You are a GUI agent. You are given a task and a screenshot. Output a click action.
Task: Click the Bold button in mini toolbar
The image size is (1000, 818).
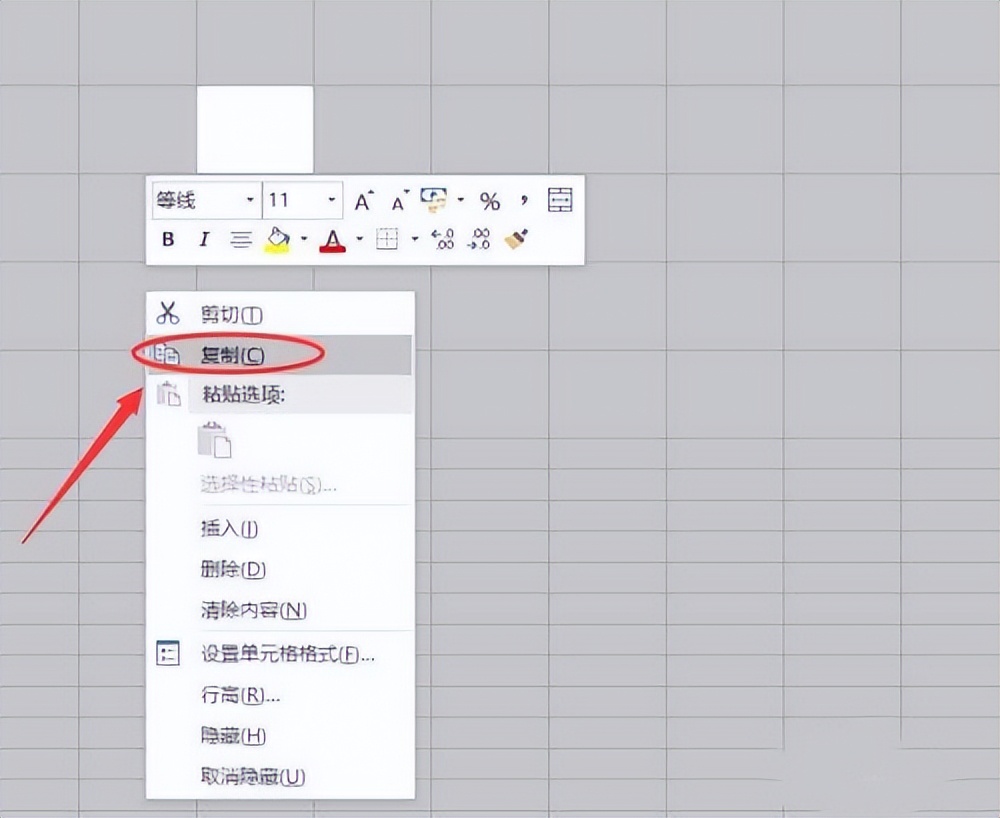(x=168, y=240)
